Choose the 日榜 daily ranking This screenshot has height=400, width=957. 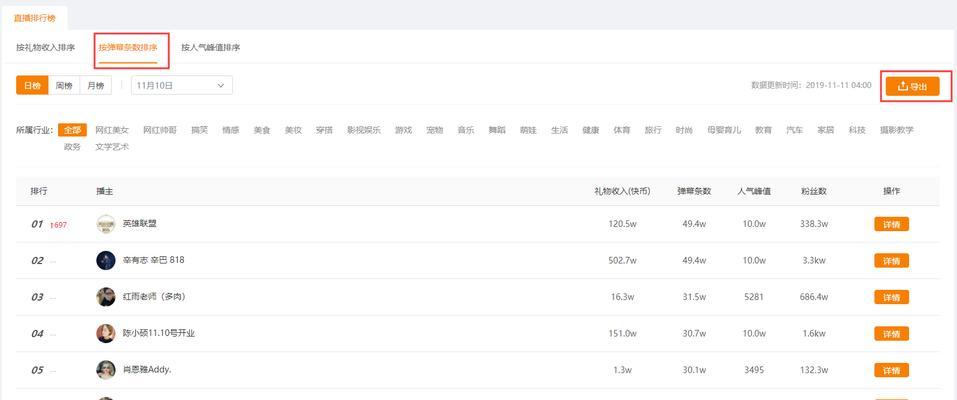(x=32, y=85)
